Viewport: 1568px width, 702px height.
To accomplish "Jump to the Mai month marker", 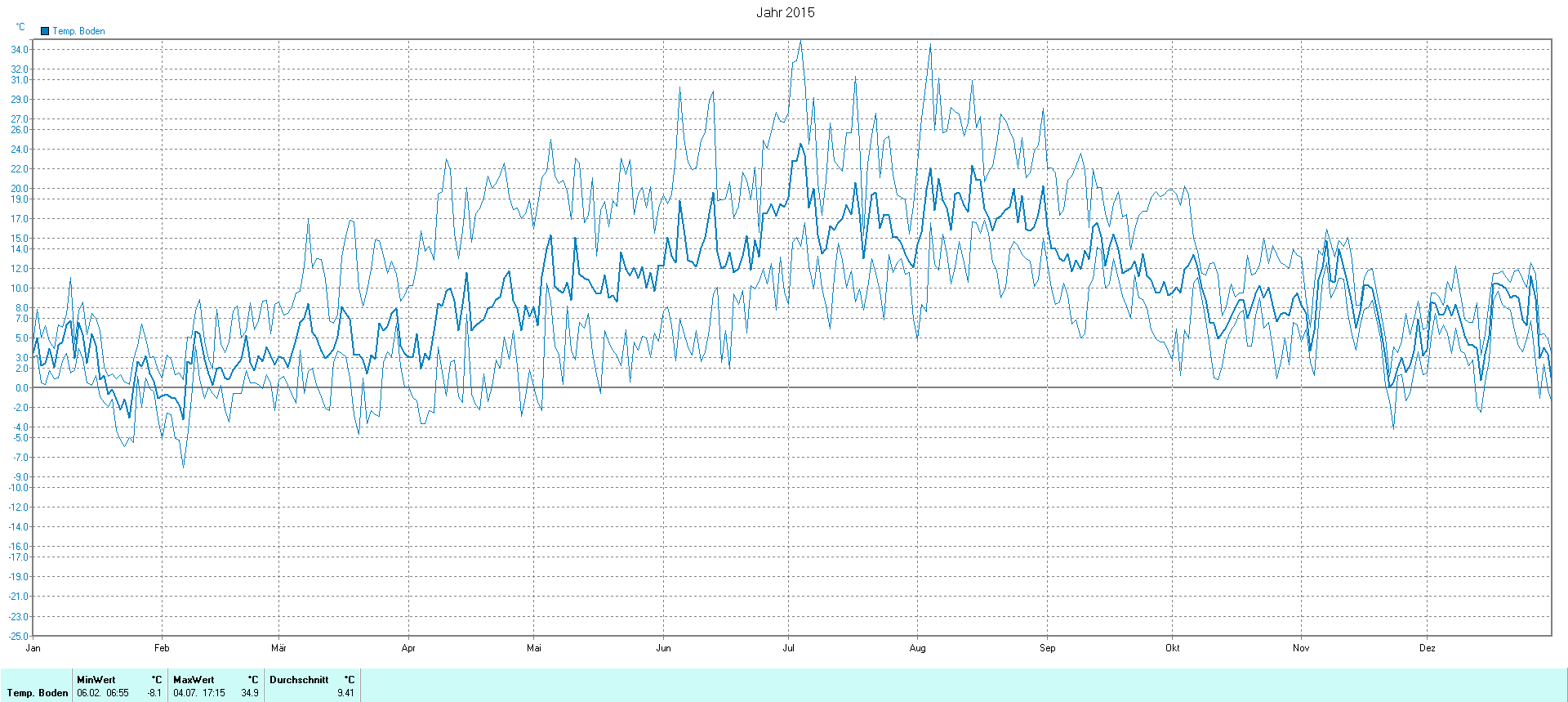I will (533, 648).
